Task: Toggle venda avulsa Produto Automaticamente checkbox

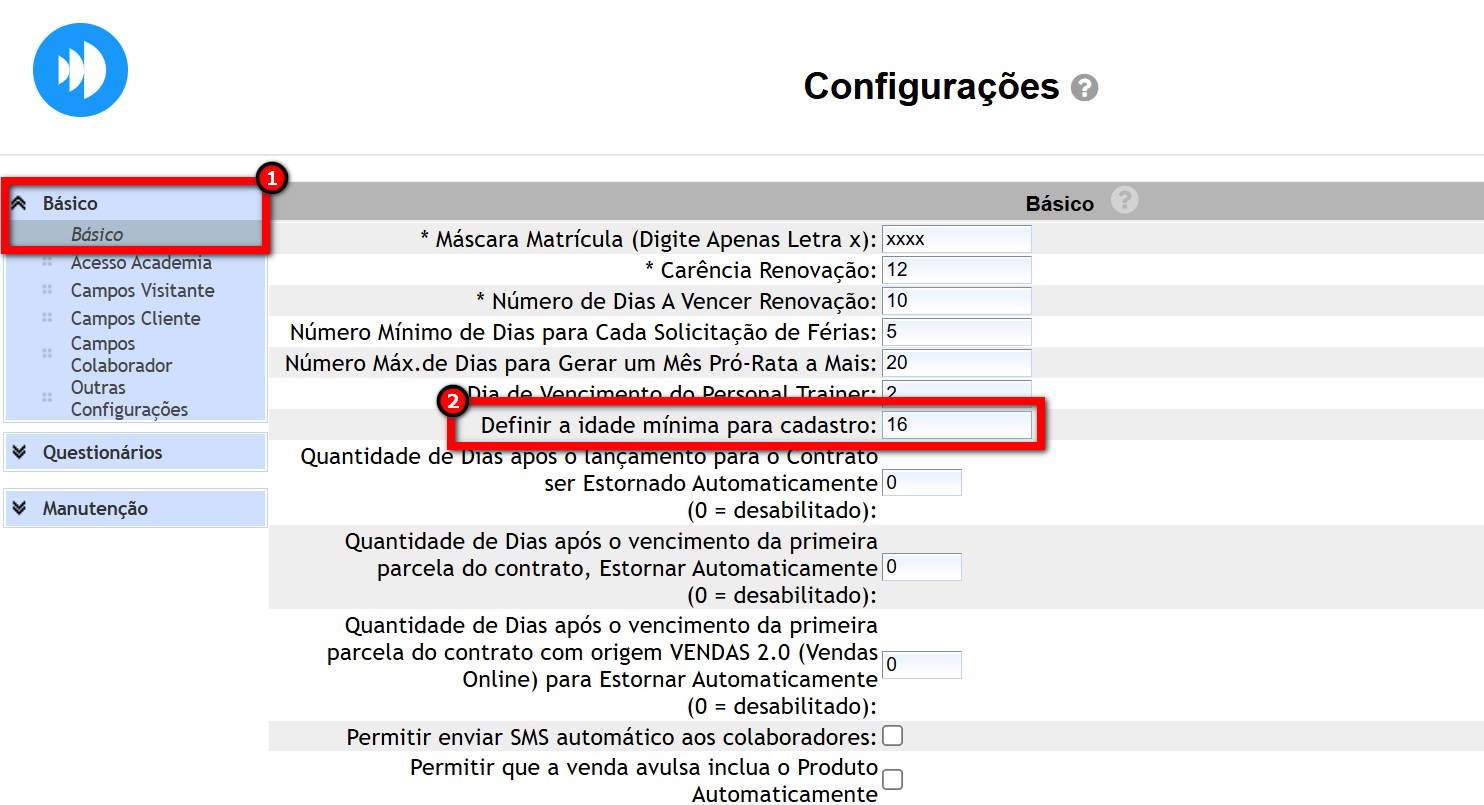Action: click(892, 779)
